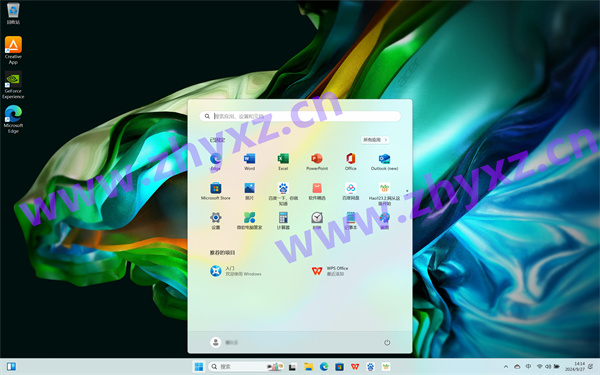Open the Hao123 pinned shortcut

pyautogui.click(x=384, y=194)
